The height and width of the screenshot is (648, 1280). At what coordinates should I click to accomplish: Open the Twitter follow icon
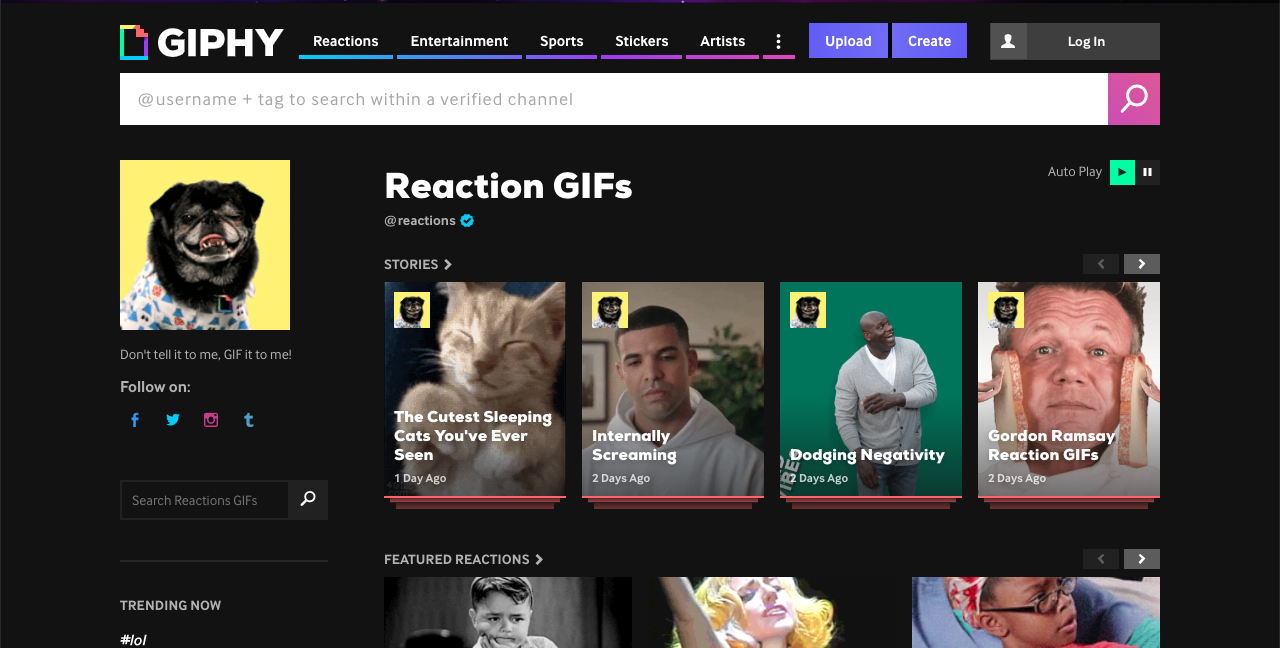(x=173, y=420)
